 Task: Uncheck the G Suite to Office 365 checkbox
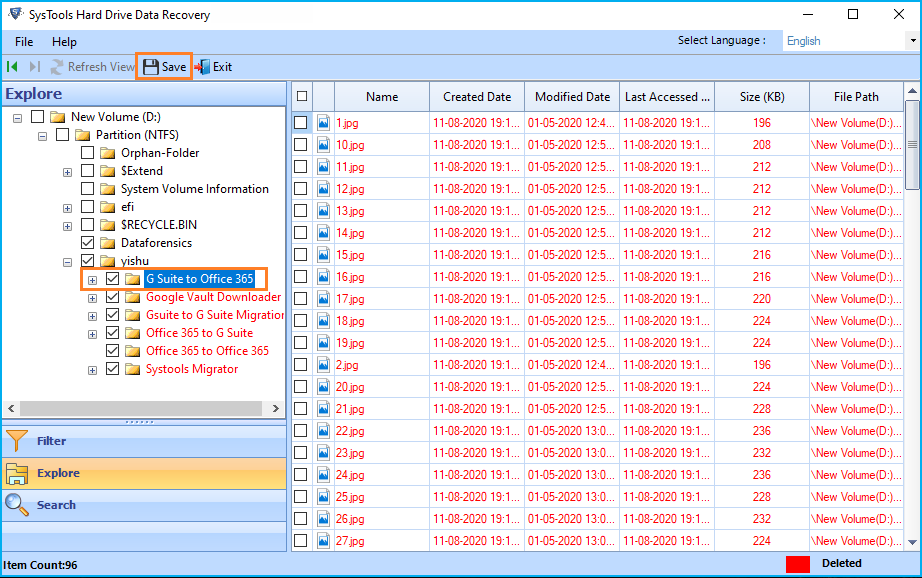[112, 279]
